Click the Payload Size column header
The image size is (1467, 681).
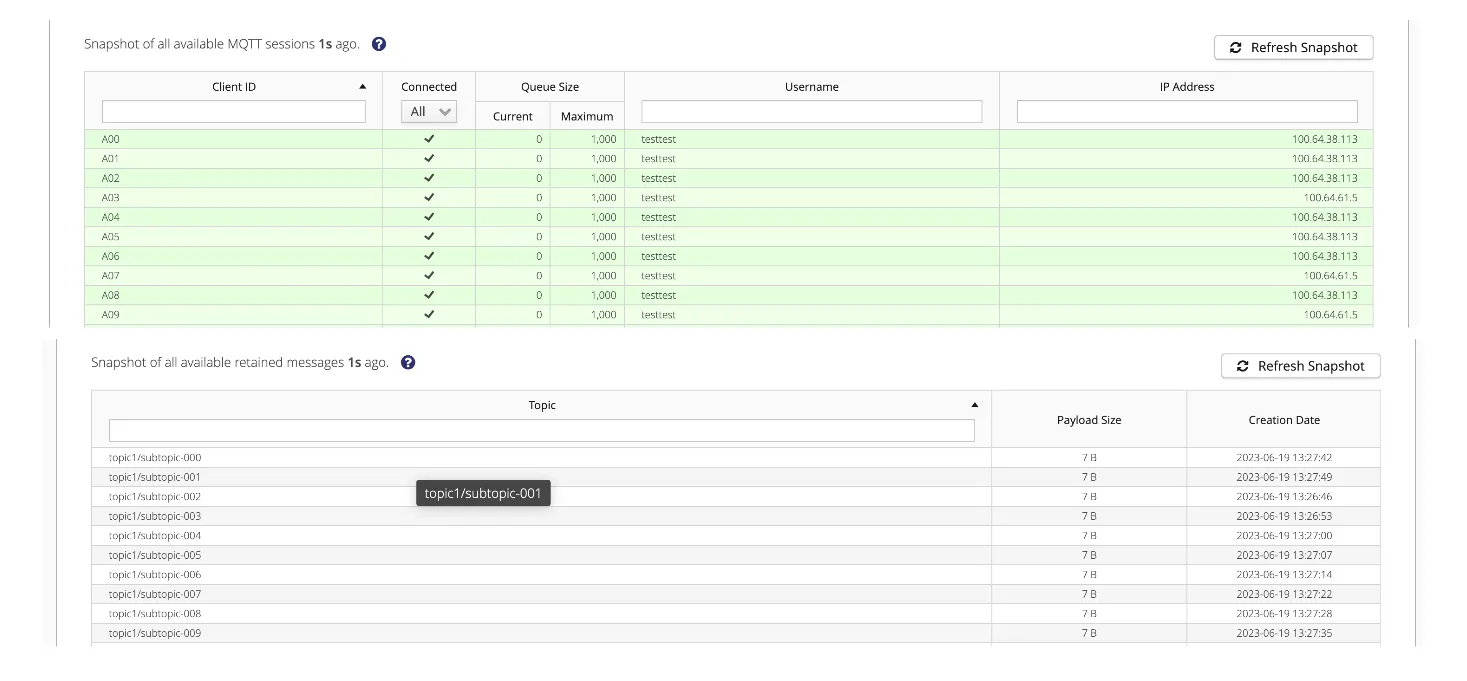click(x=1089, y=420)
